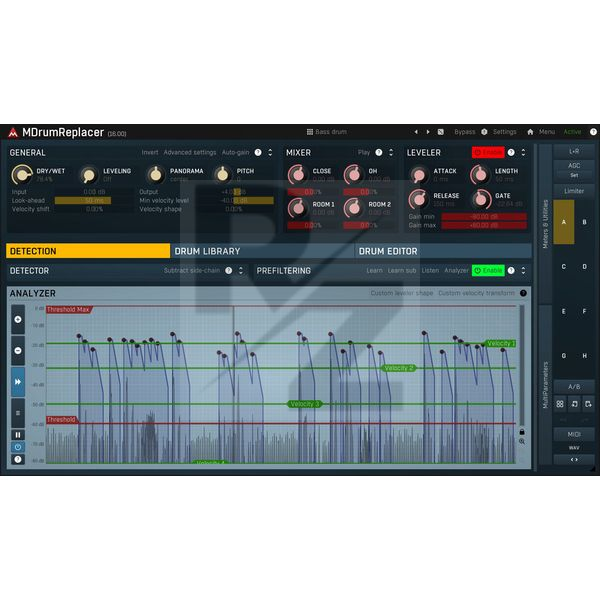Click the Advanced settings button

coord(190,153)
